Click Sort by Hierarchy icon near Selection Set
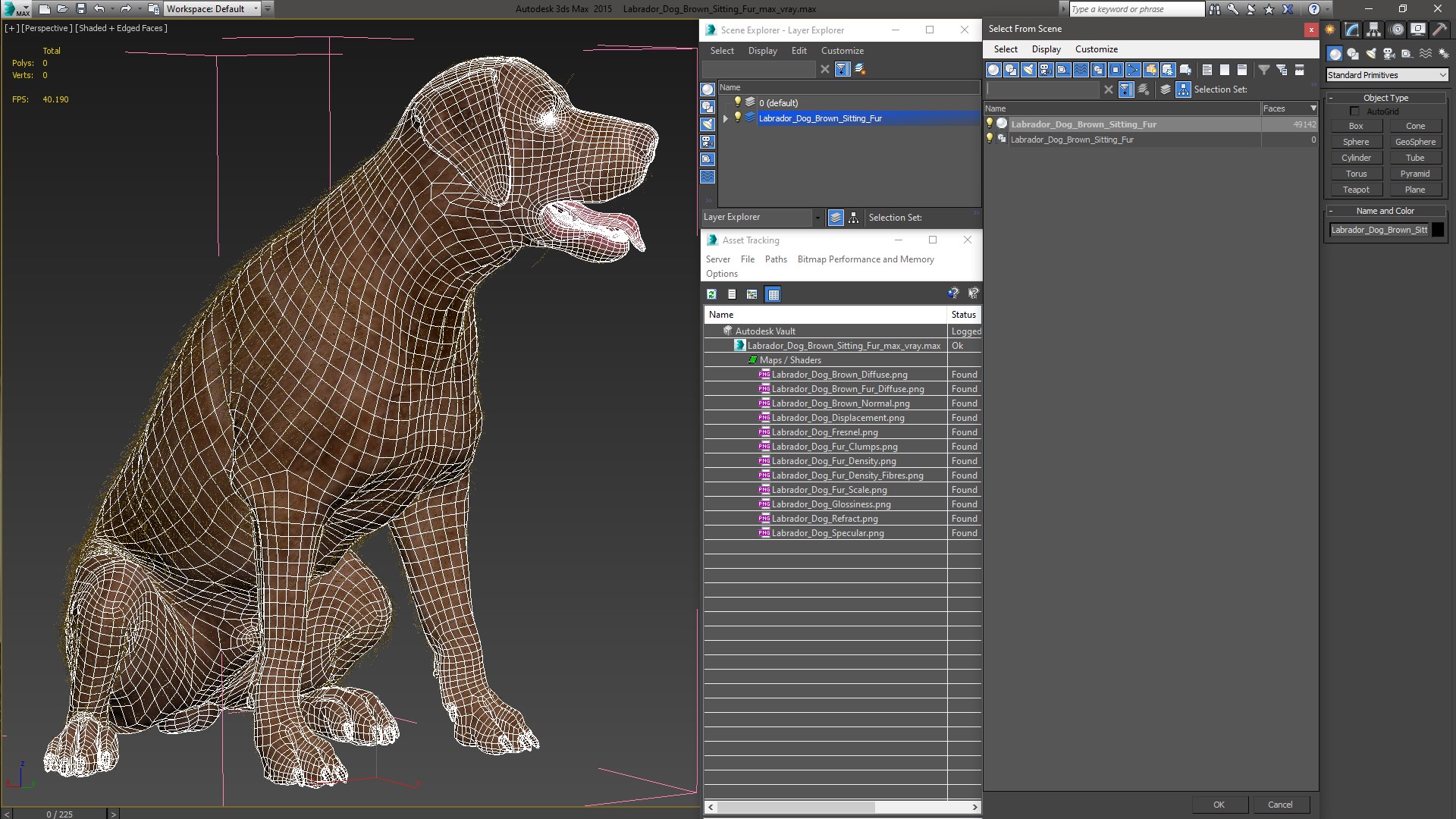Screen dimensions: 1456x819 (1183, 89)
